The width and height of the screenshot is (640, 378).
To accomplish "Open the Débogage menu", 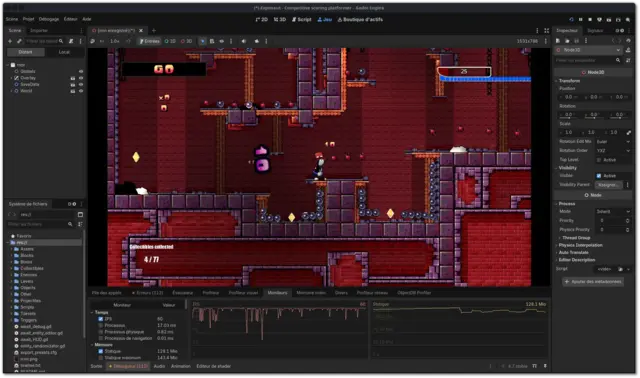I will tap(49, 19).
